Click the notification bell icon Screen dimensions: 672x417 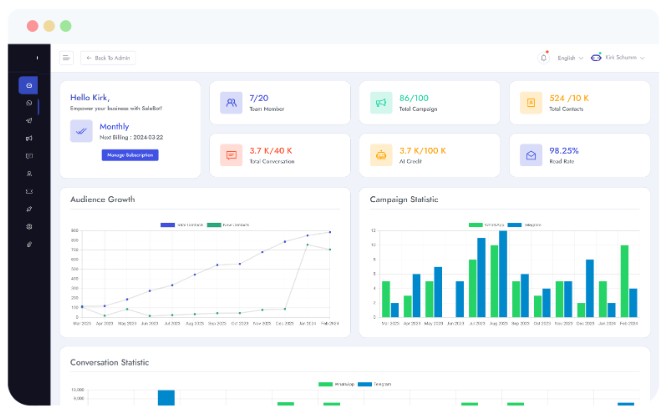point(544,58)
